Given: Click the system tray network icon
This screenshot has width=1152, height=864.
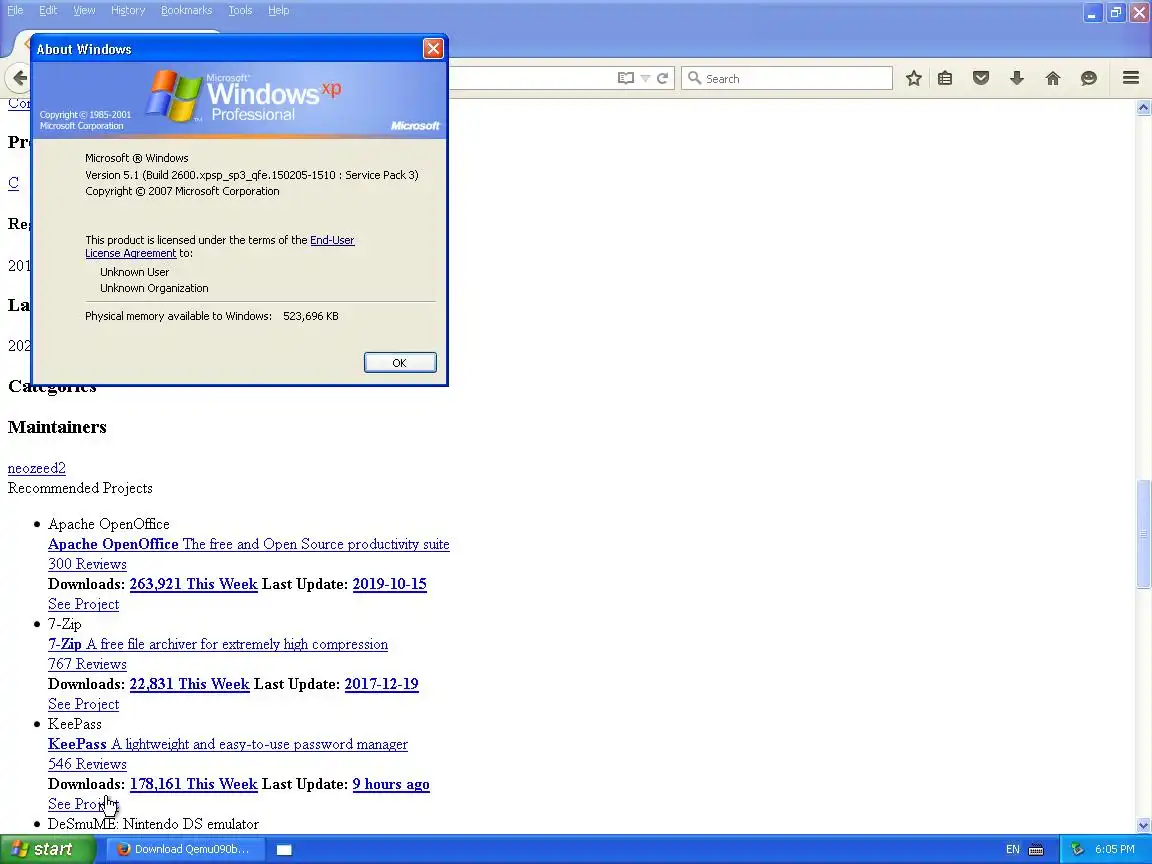Looking at the screenshot, I should tap(1078, 849).
